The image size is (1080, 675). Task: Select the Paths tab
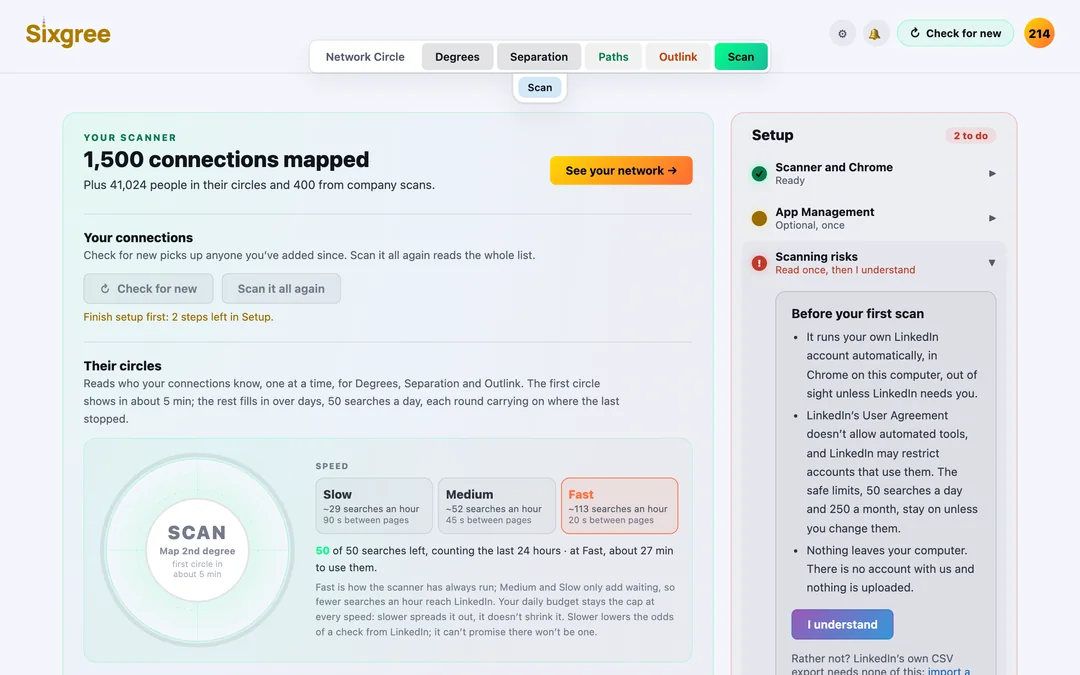pyautogui.click(x=613, y=56)
